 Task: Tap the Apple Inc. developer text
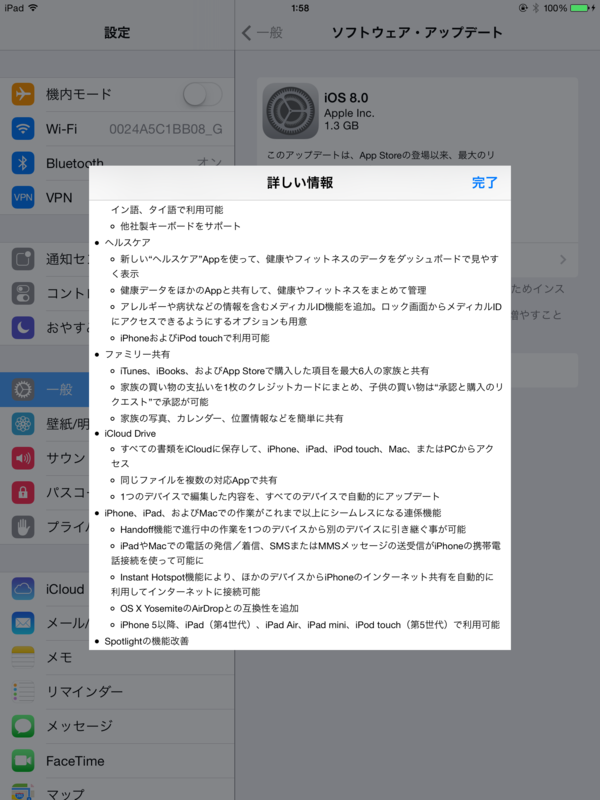tap(349, 113)
